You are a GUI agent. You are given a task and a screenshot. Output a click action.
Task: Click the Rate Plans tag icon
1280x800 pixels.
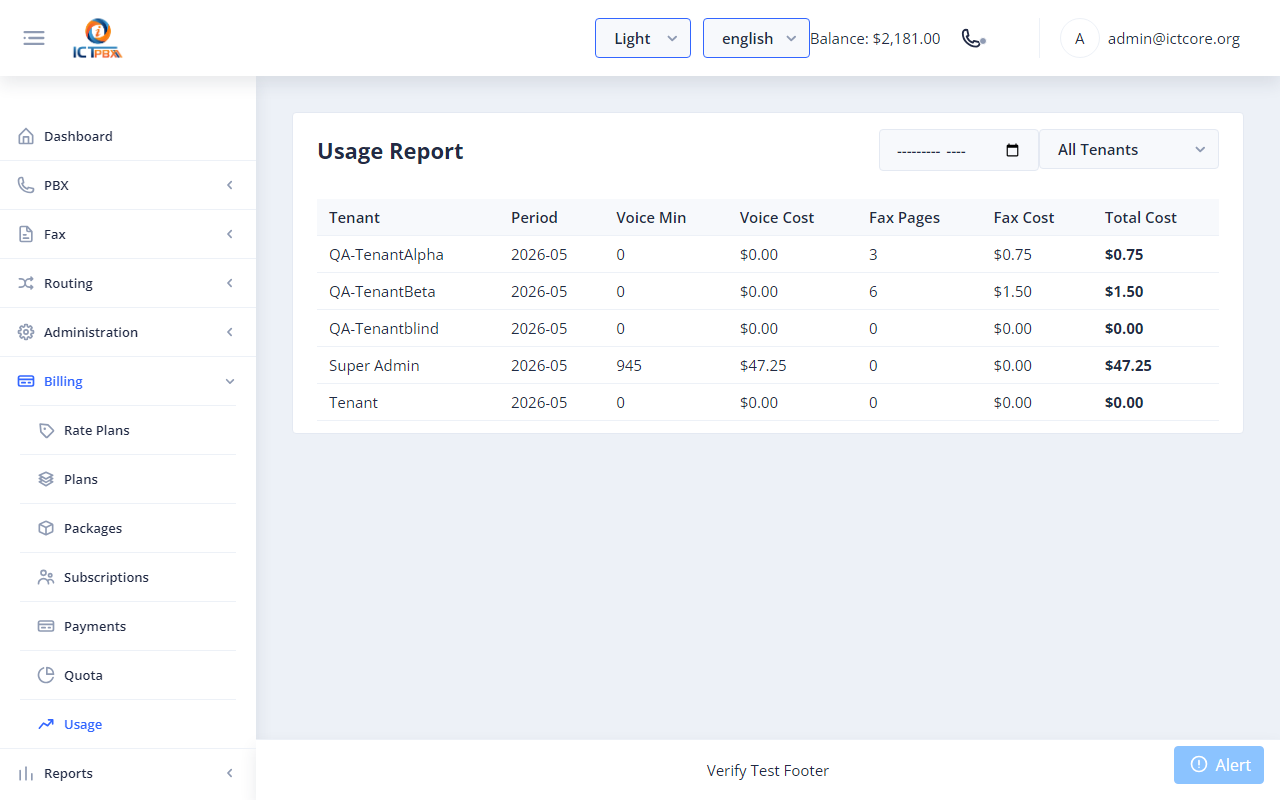[46, 430]
